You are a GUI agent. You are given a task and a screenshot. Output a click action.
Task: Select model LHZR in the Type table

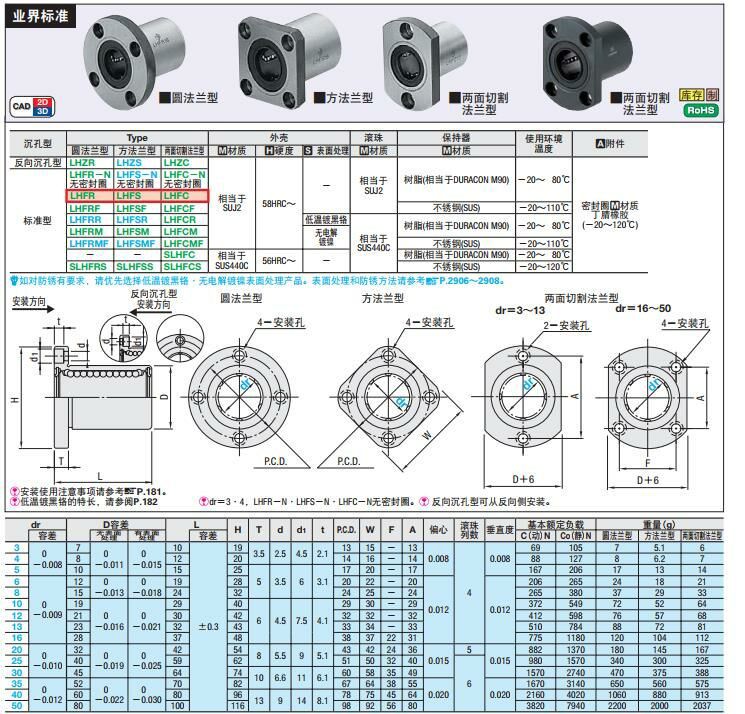pyautogui.click(x=82, y=162)
